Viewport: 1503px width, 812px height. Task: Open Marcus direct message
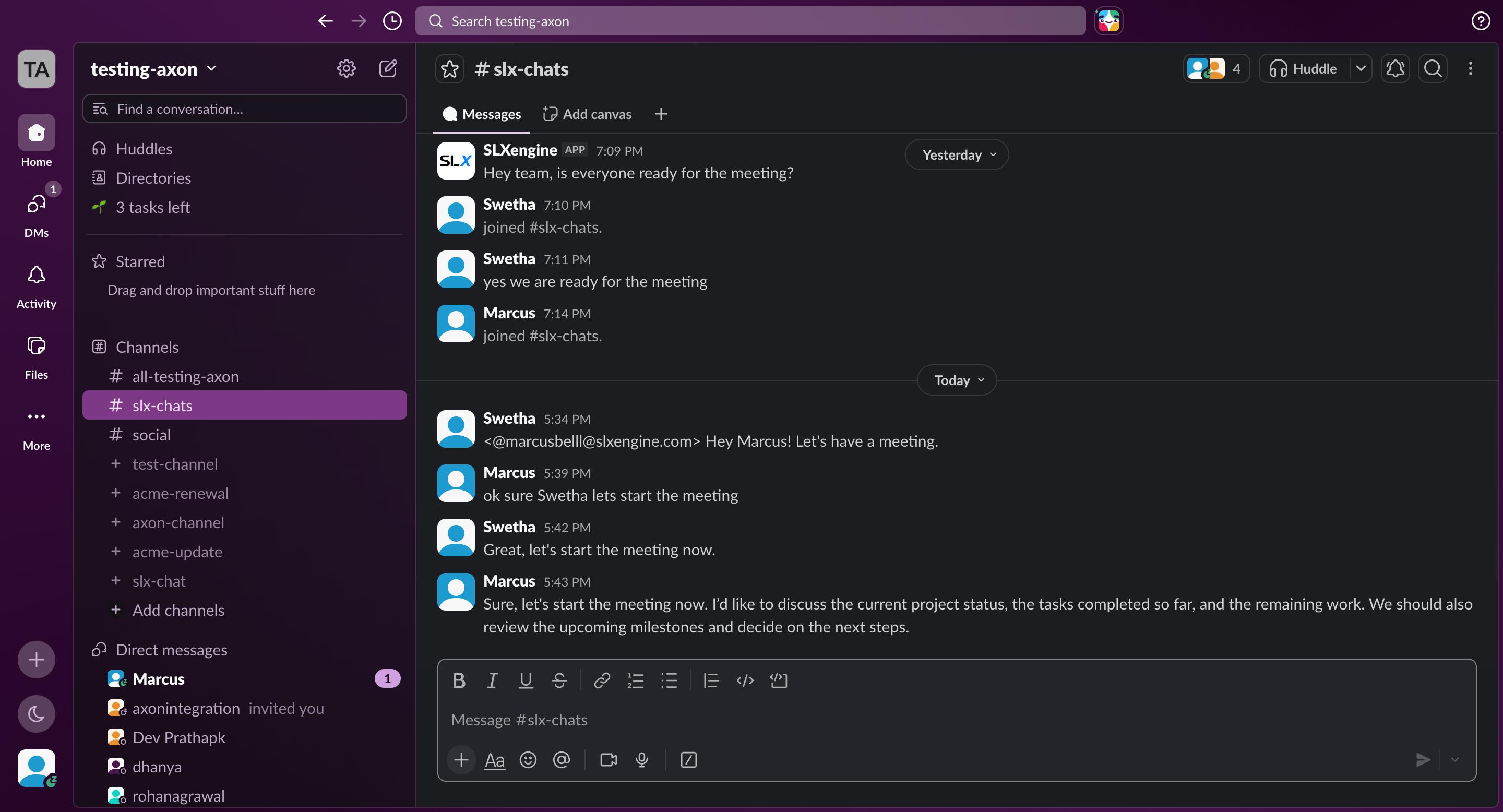pos(244,678)
